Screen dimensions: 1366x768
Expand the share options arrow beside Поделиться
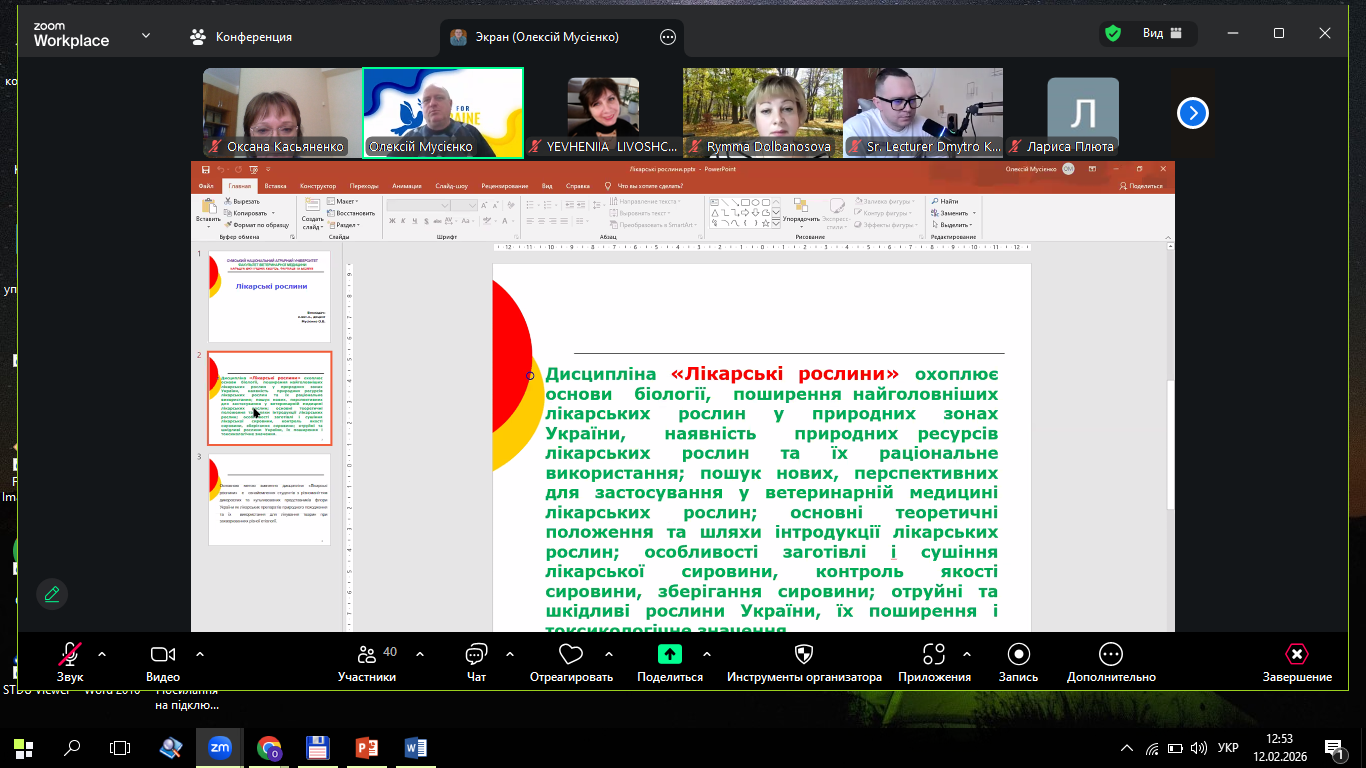click(707, 654)
